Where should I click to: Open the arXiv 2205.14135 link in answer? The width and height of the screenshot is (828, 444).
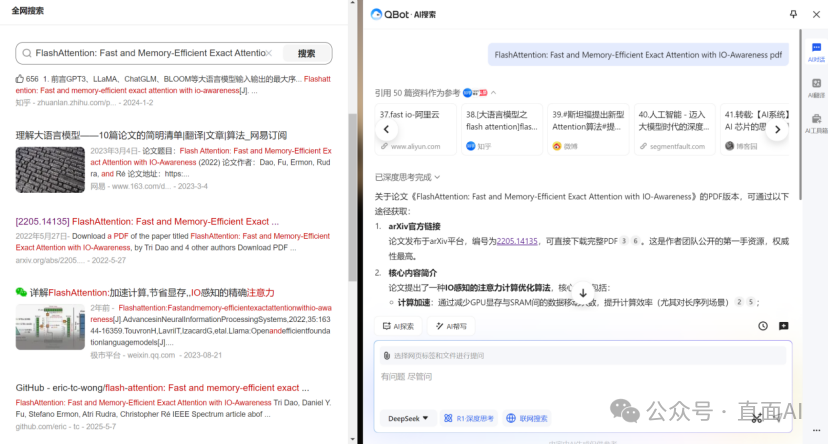pyautogui.click(x=517, y=241)
